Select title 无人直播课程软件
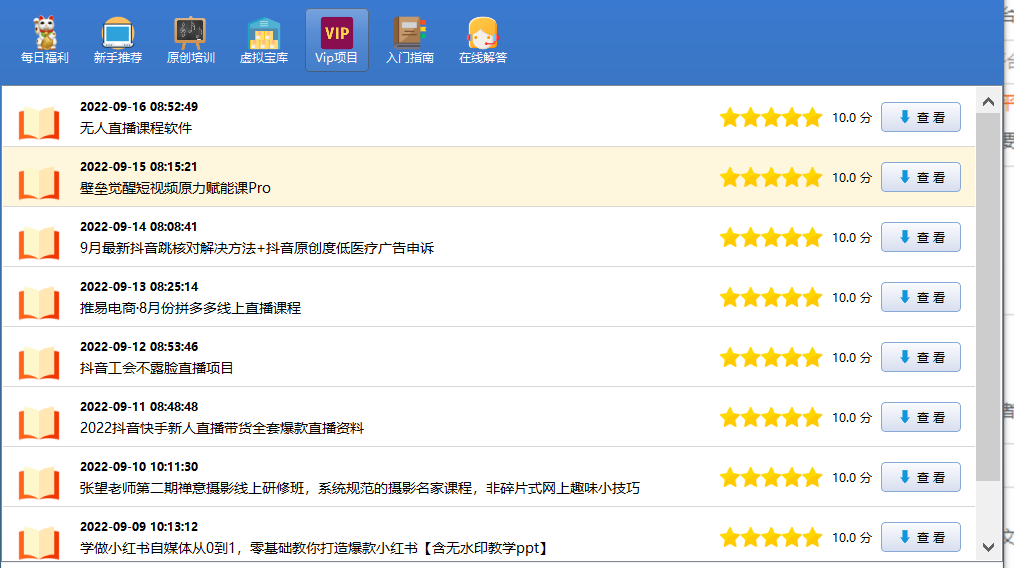1014x568 pixels. (136, 128)
